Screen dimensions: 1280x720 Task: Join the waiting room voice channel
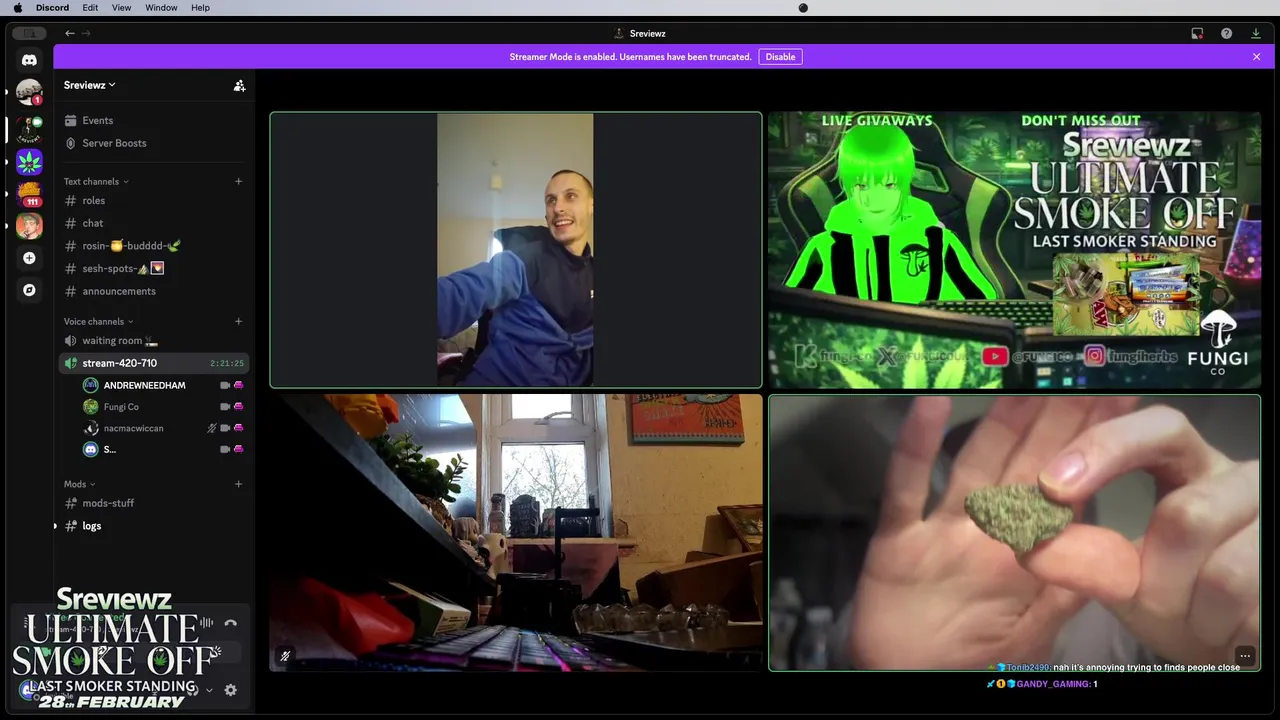tap(154, 340)
